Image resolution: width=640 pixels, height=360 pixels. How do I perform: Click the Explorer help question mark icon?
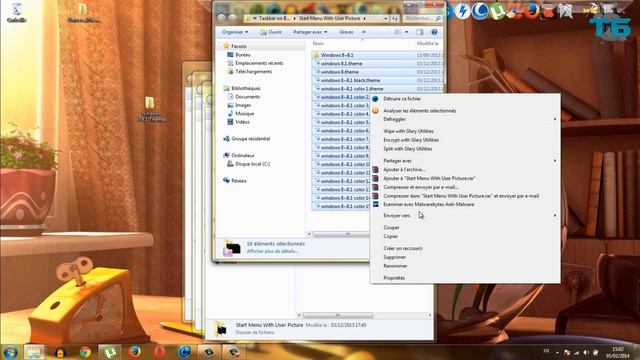tap(434, 32)
